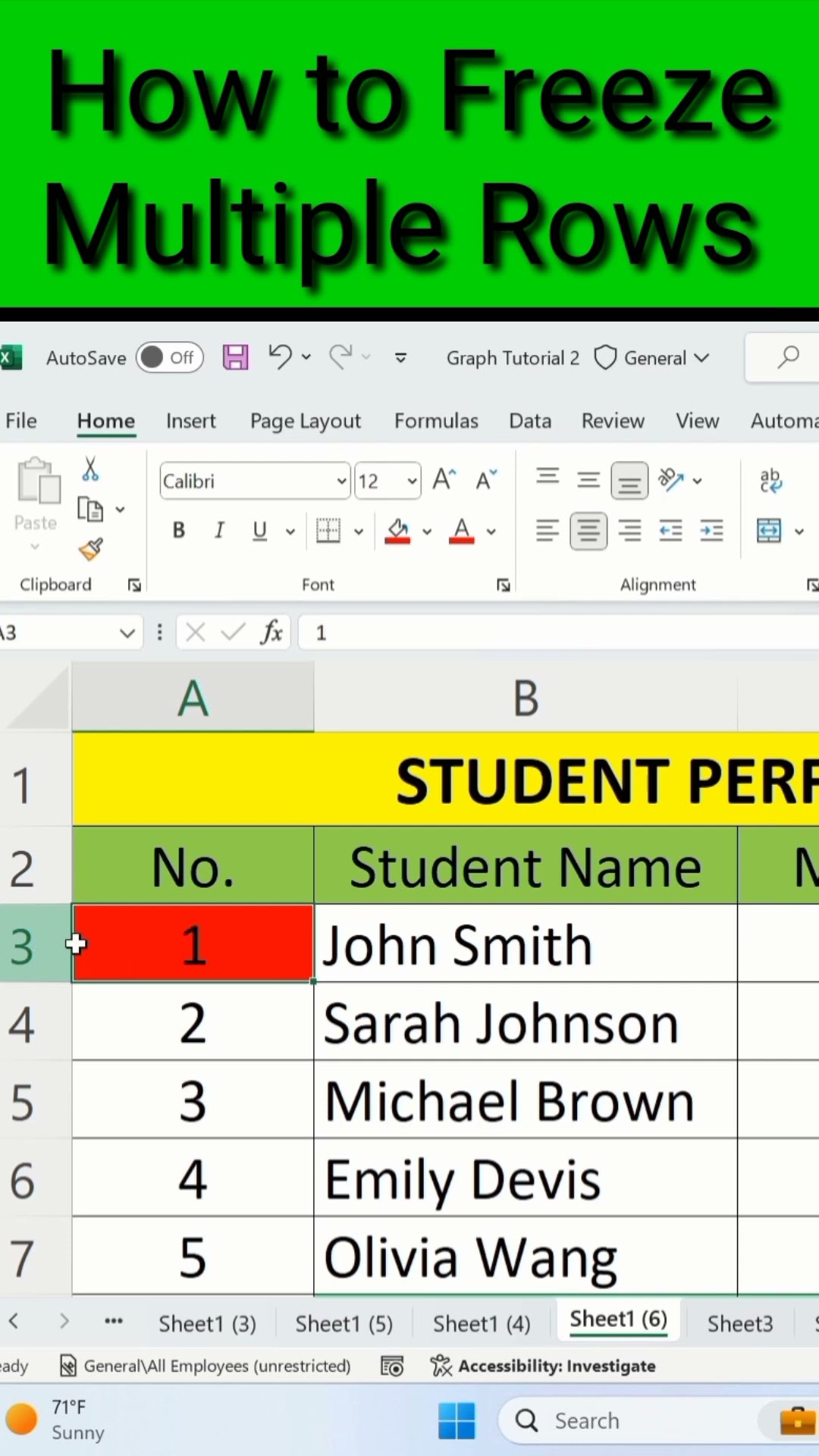Show more sheets with ellipsis button
Image resolution: width=819 pixels, height=1456 pixels.
point(114,1321)
